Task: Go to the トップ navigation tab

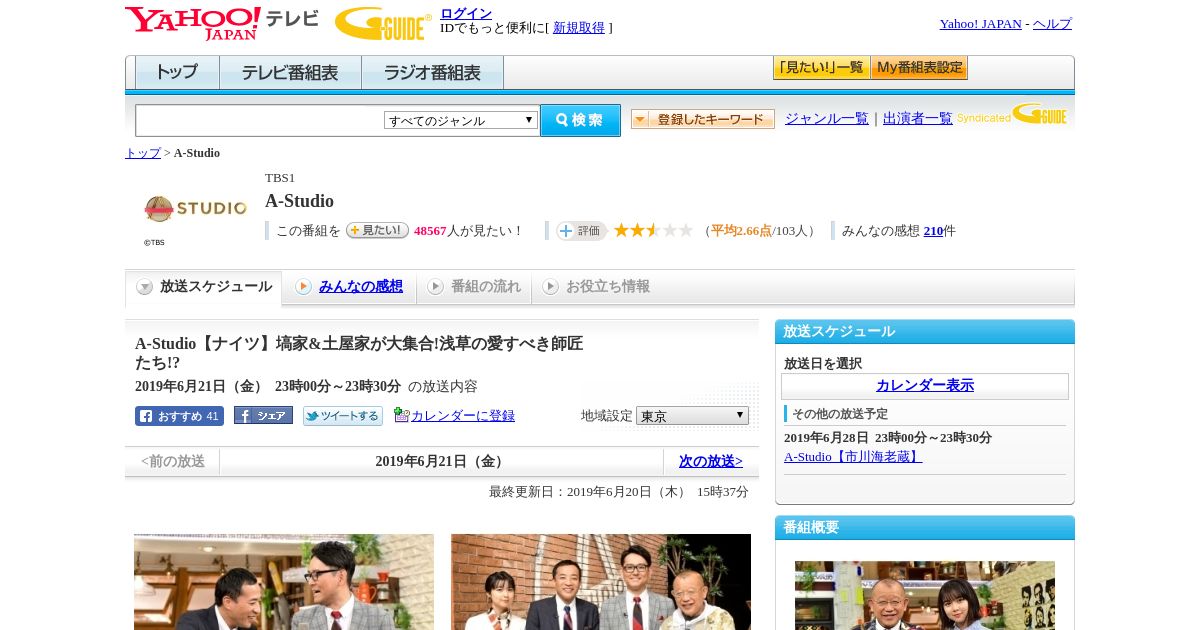Action: [x=177, y=73]
